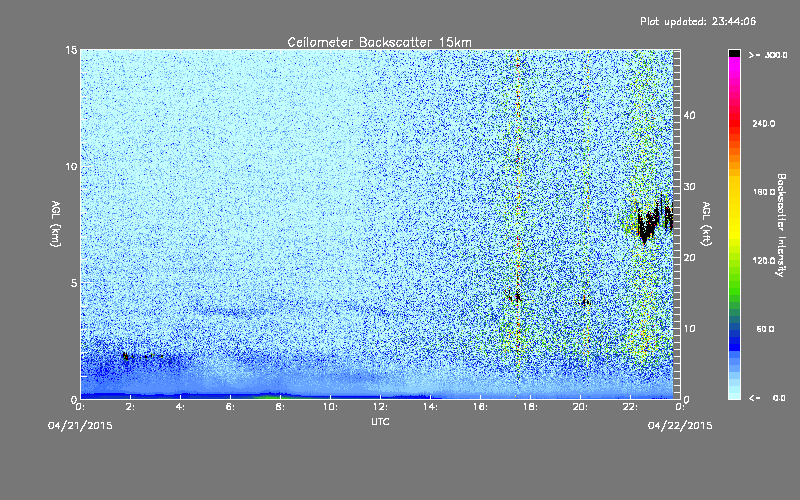Click the '240.0' colorbar label
Screen dimensions: 800x500
764,124
